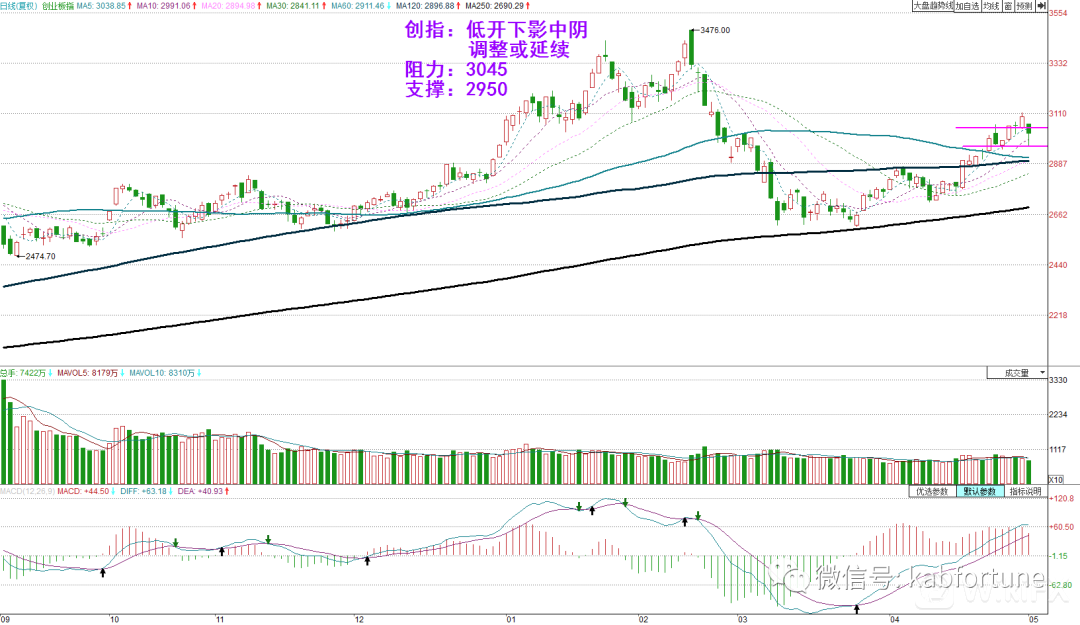Click the 3476.00 peak price marker
1080x625 pixels.
tap(715, 31)
